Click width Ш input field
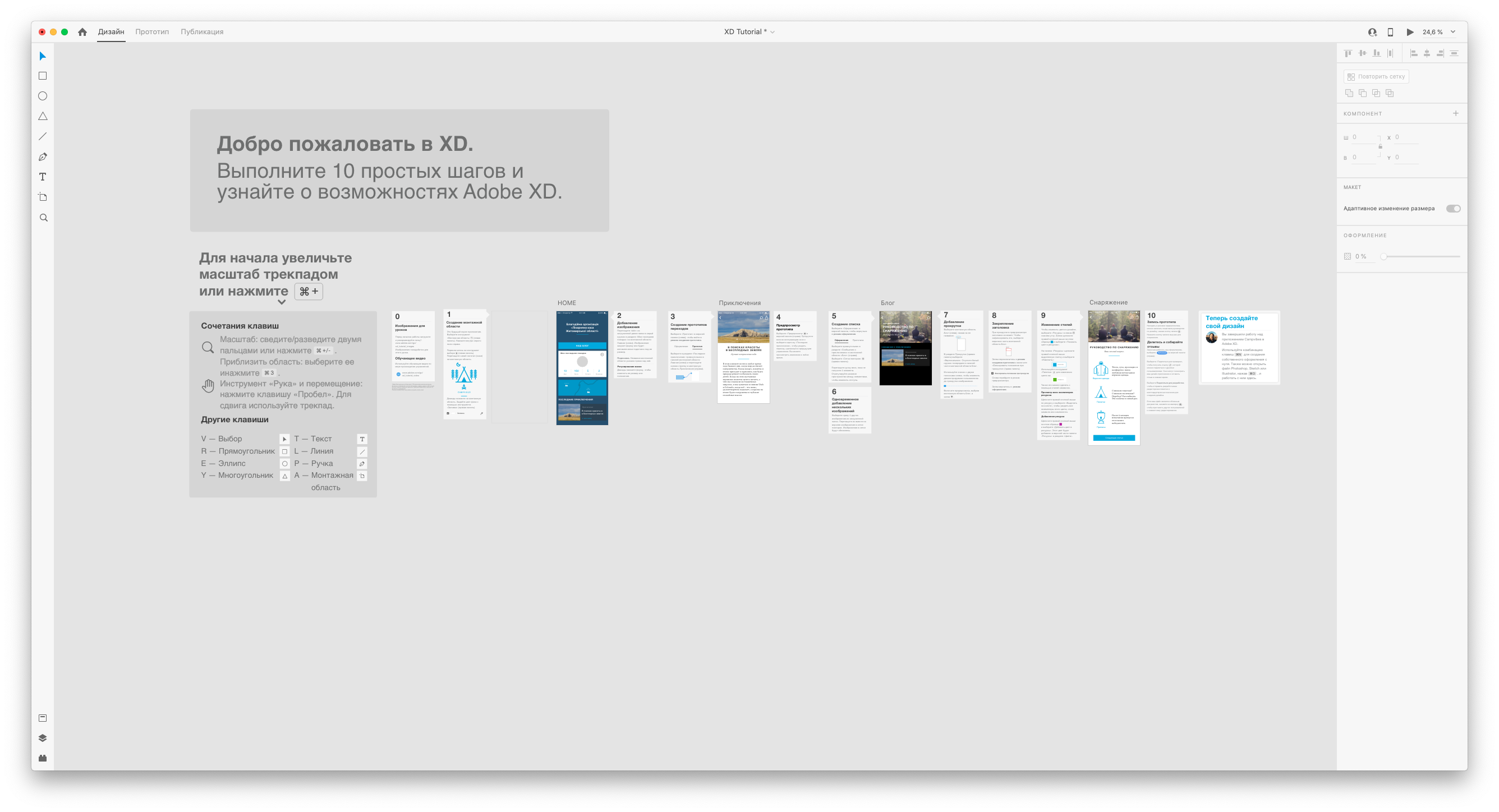Screen dimensions: 1499x812 [1363, 137]
